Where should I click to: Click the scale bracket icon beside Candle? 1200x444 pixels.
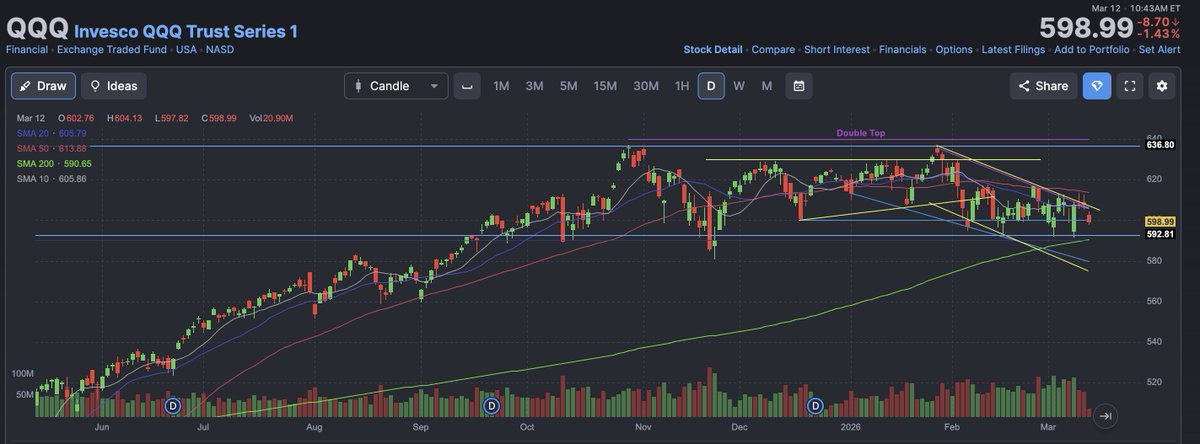click(465, 86)
